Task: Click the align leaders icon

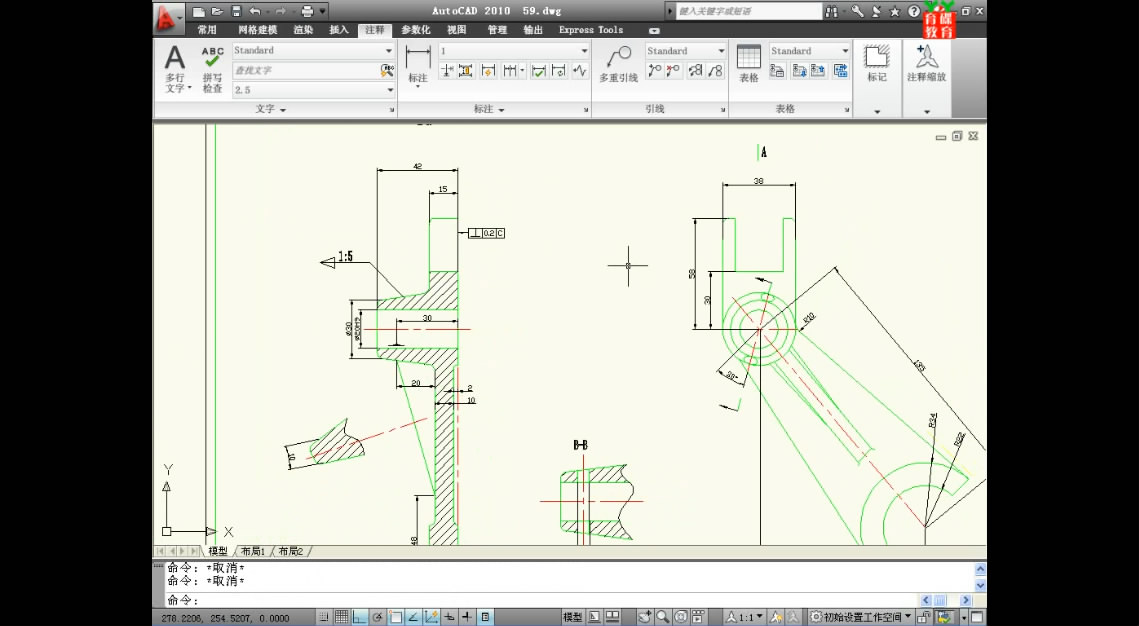Action: (x=696, y=70)
